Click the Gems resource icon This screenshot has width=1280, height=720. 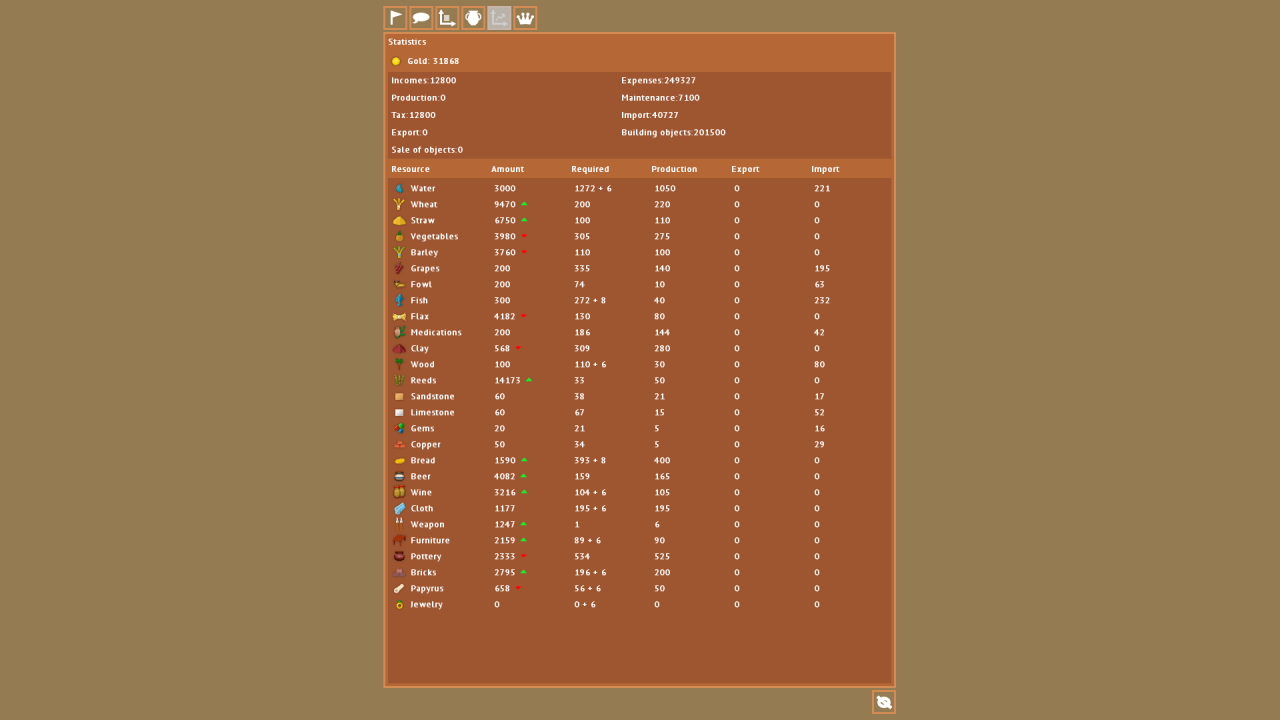coord(399,428)
